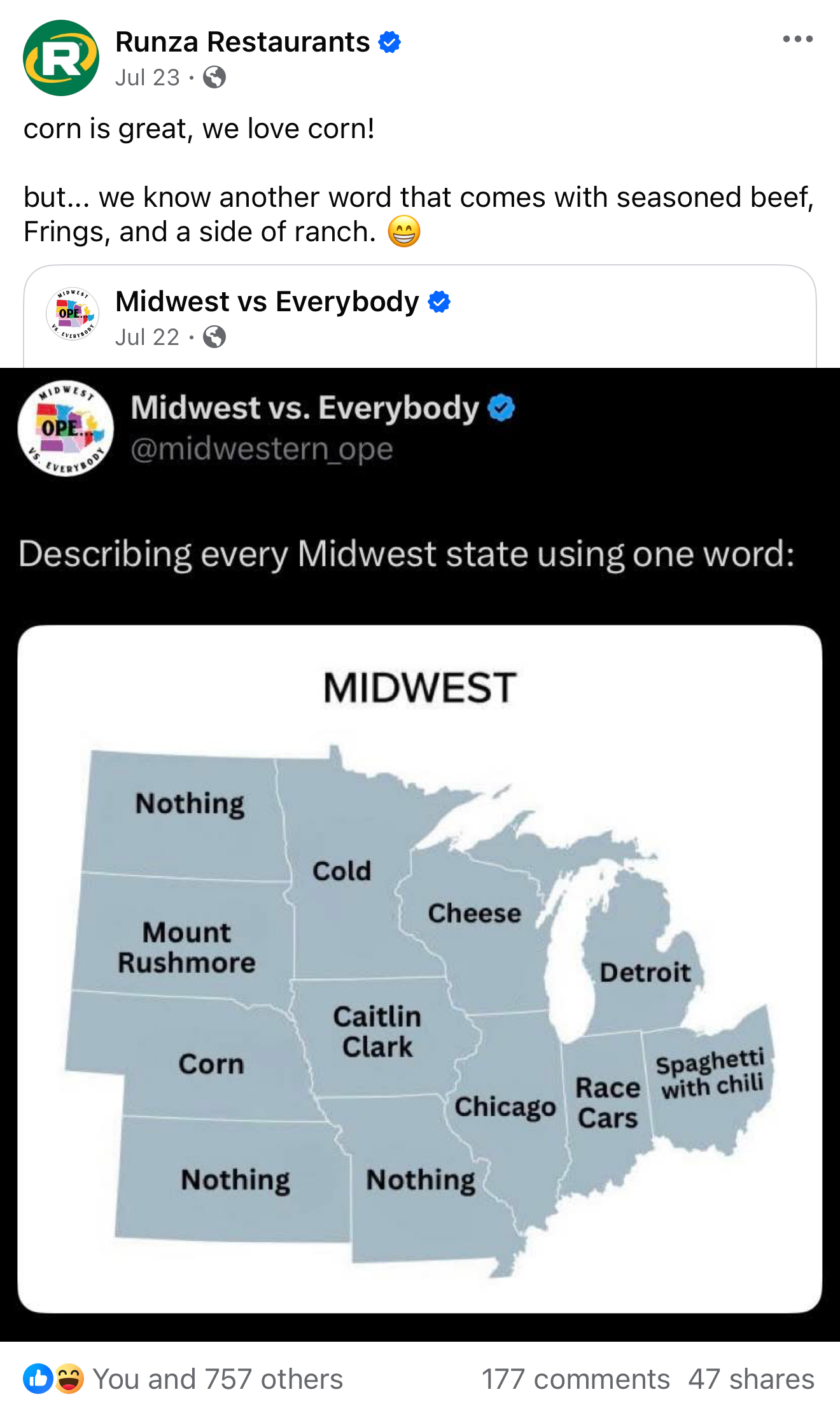Tap the globe icon beside Jul 23
Image resolution: width=840 pixels, height=1413 pixels.
click(x=214, y=78)
